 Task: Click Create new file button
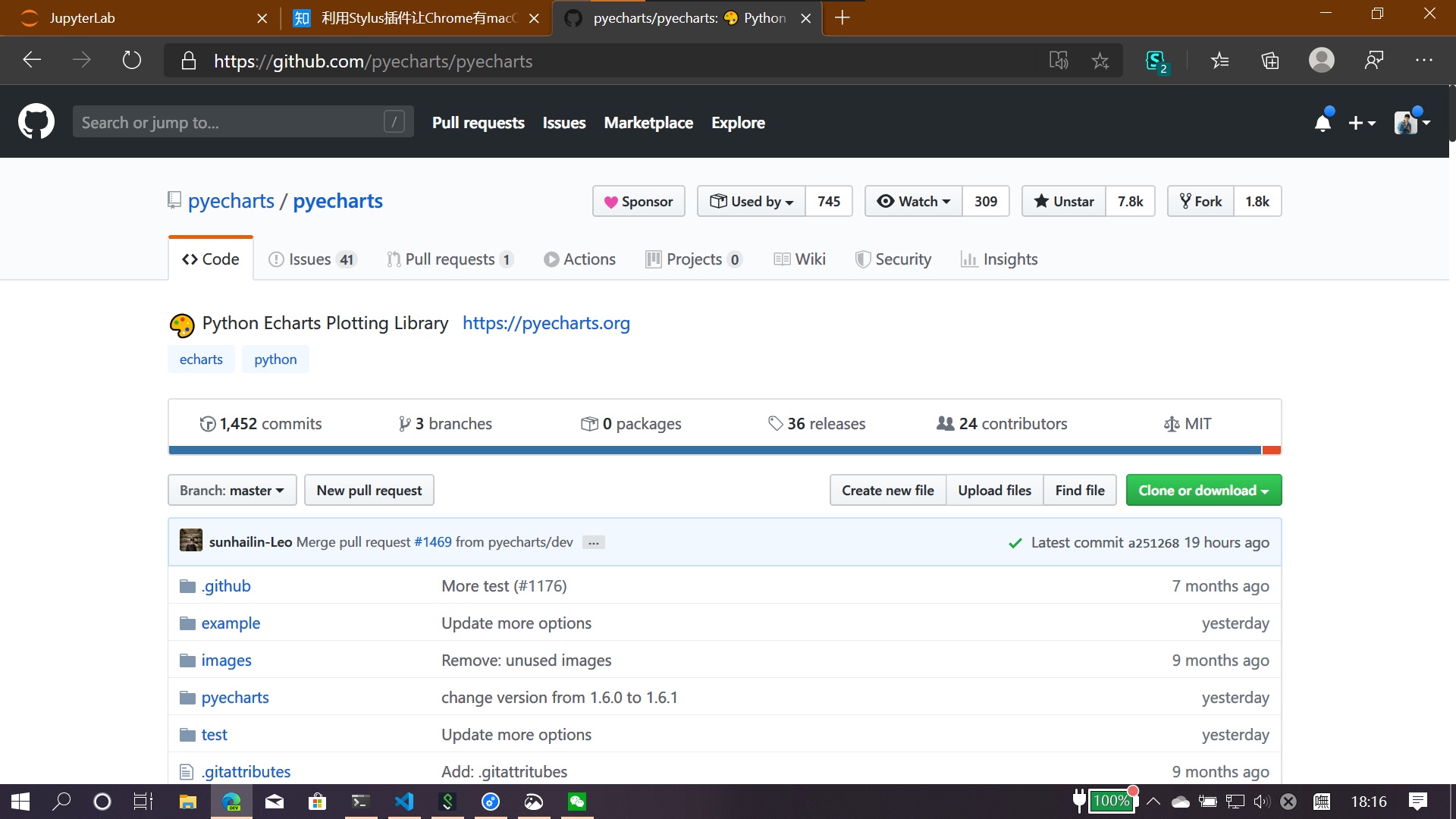[x=888, y=490]
